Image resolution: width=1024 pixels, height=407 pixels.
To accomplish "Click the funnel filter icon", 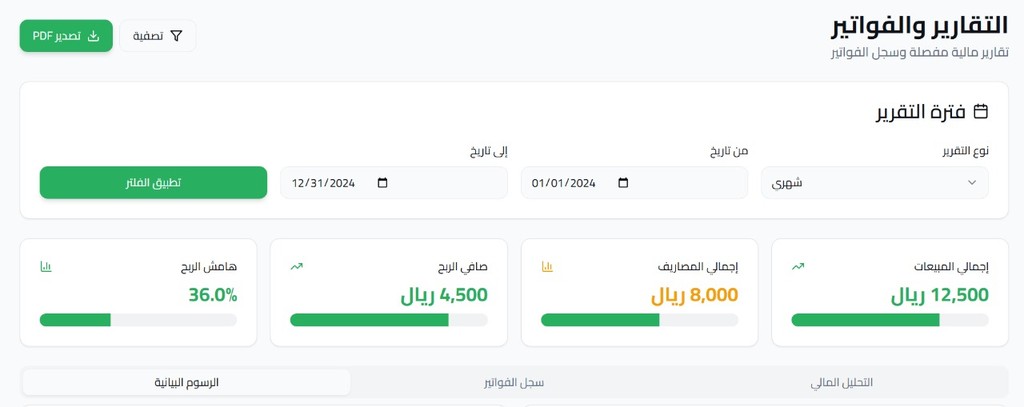I will [177, 36].
